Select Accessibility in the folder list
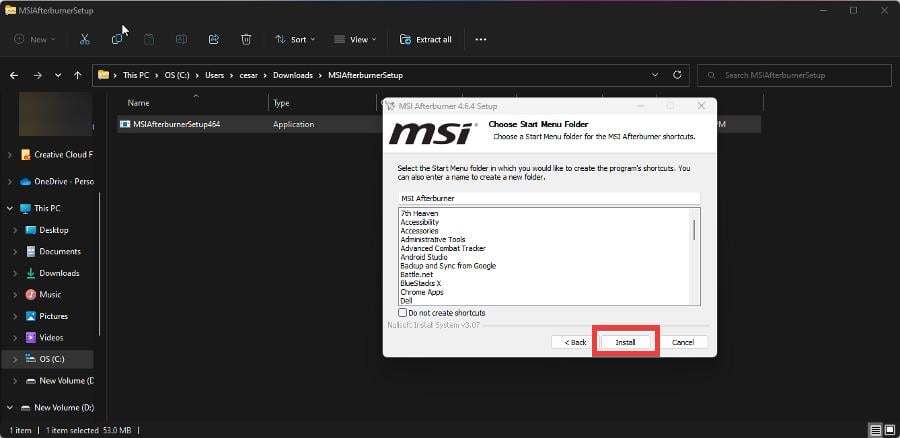This screenshot has height=438, width=900. coord(420,222)
